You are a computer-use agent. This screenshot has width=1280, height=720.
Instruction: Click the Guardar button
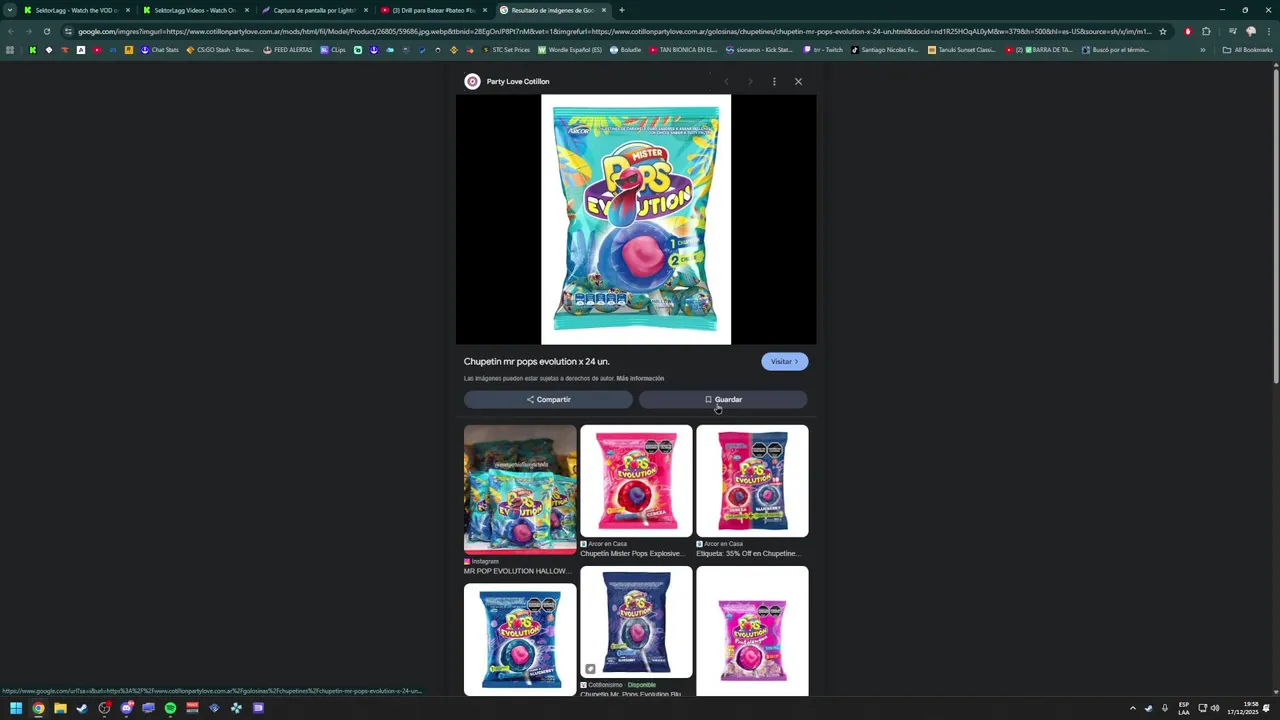point(723,399)
